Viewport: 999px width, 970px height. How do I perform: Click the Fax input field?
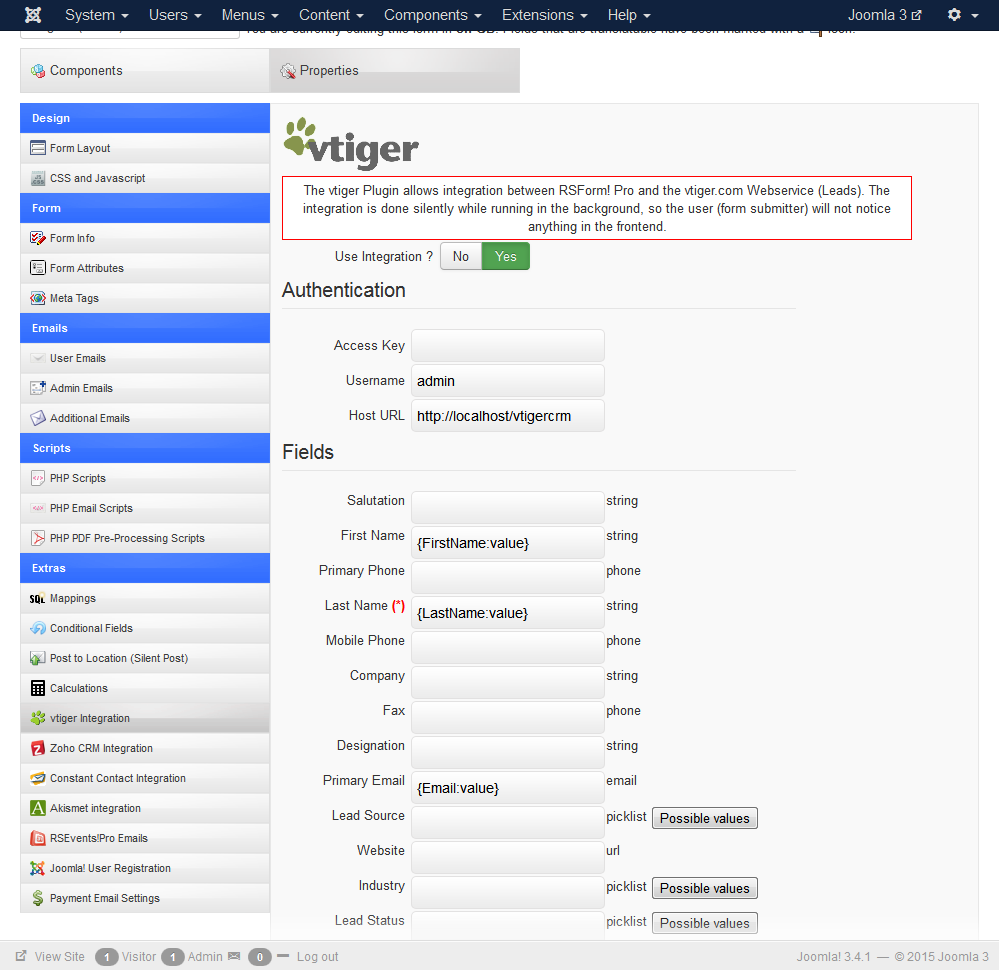pos(508,718)
